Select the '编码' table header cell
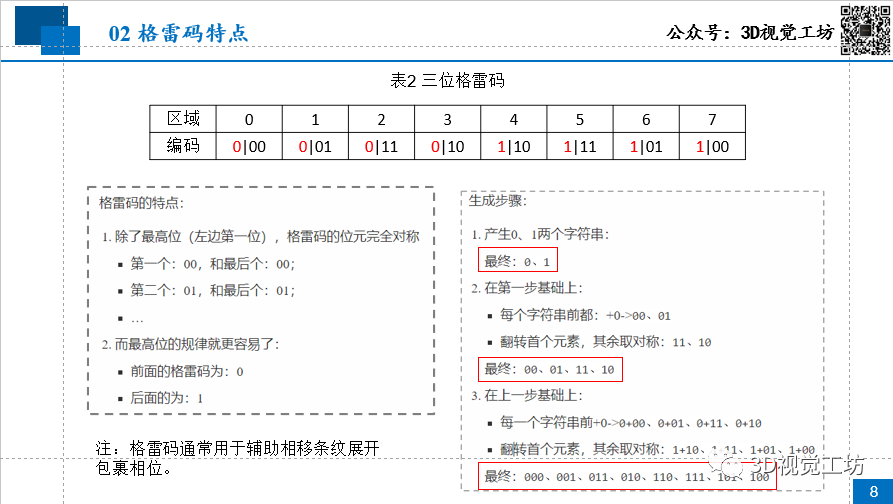This screenshot has width=893, height=504. click(183, 146)
